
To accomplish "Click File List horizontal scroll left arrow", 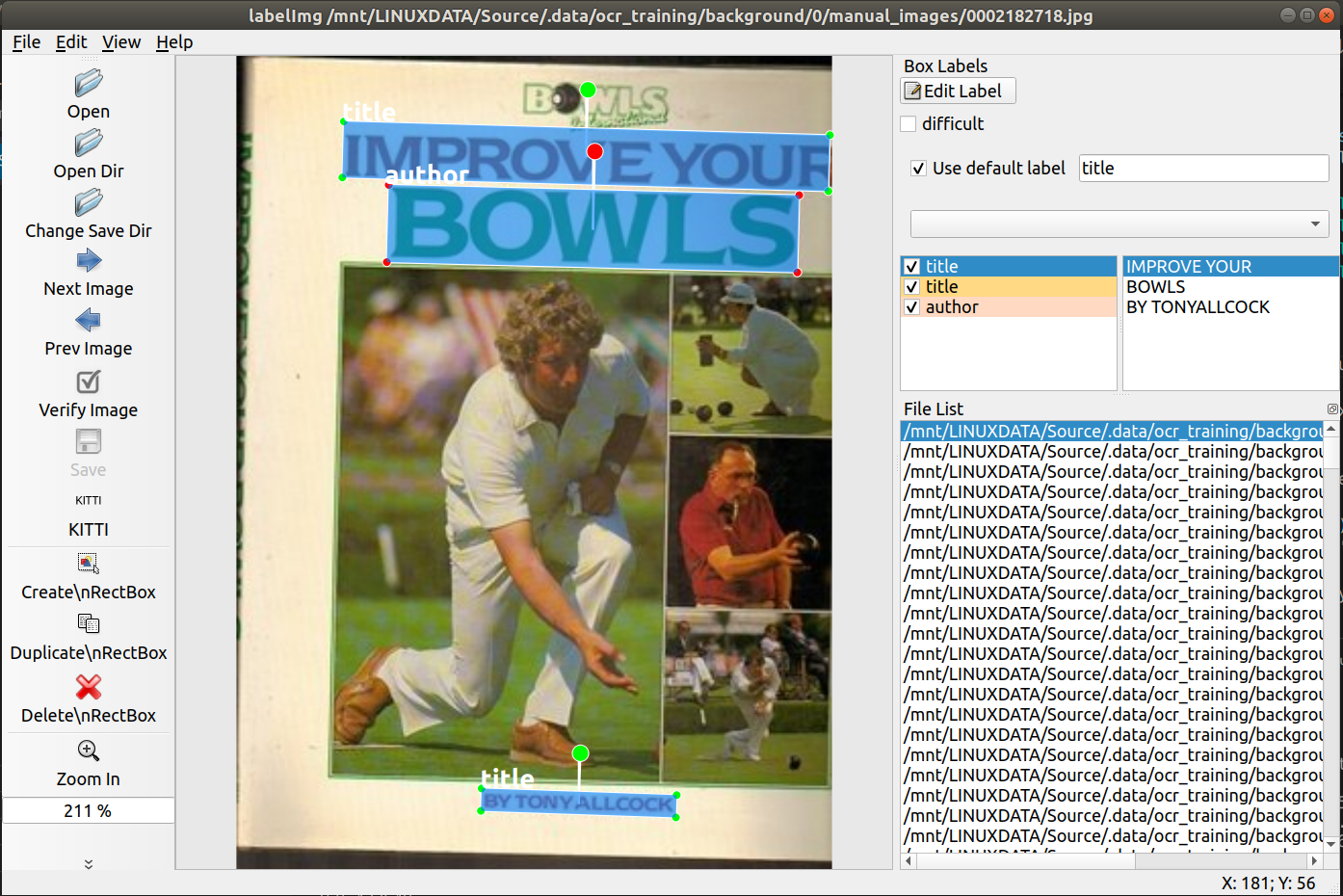I will coord(908,860).
